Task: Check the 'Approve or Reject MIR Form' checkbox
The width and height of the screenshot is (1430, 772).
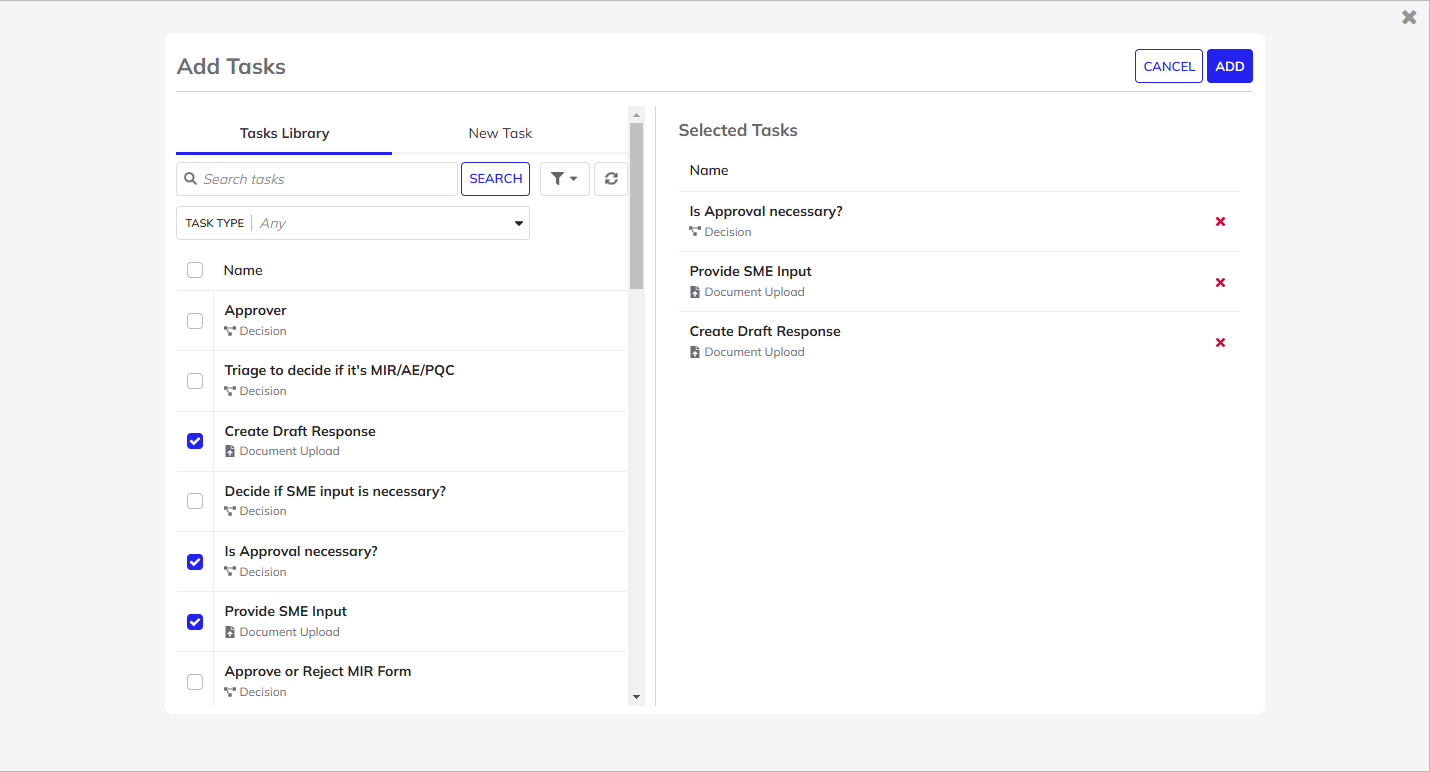Action: (195, 682)
